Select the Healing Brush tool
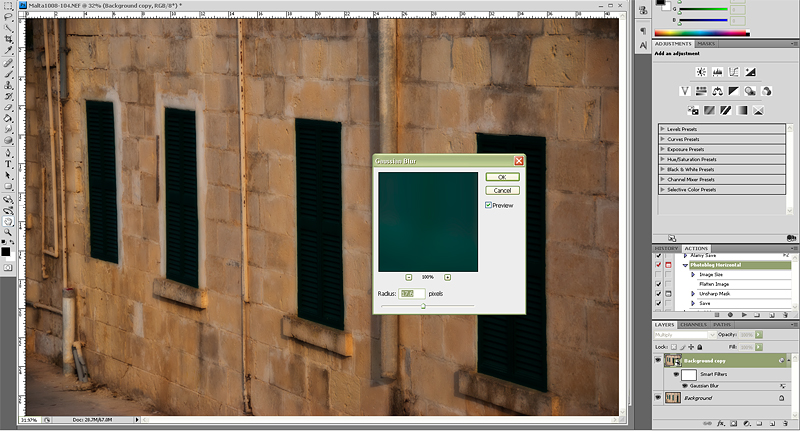 coord(9,63)
